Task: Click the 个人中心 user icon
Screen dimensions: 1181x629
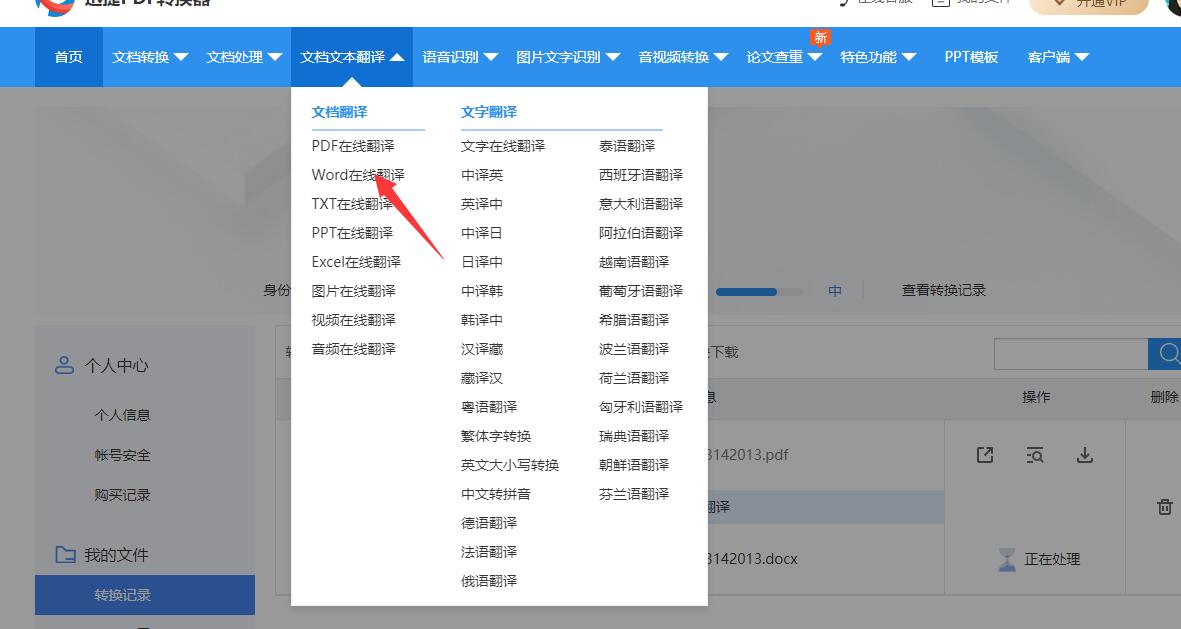Action: [x=64, y=365]
